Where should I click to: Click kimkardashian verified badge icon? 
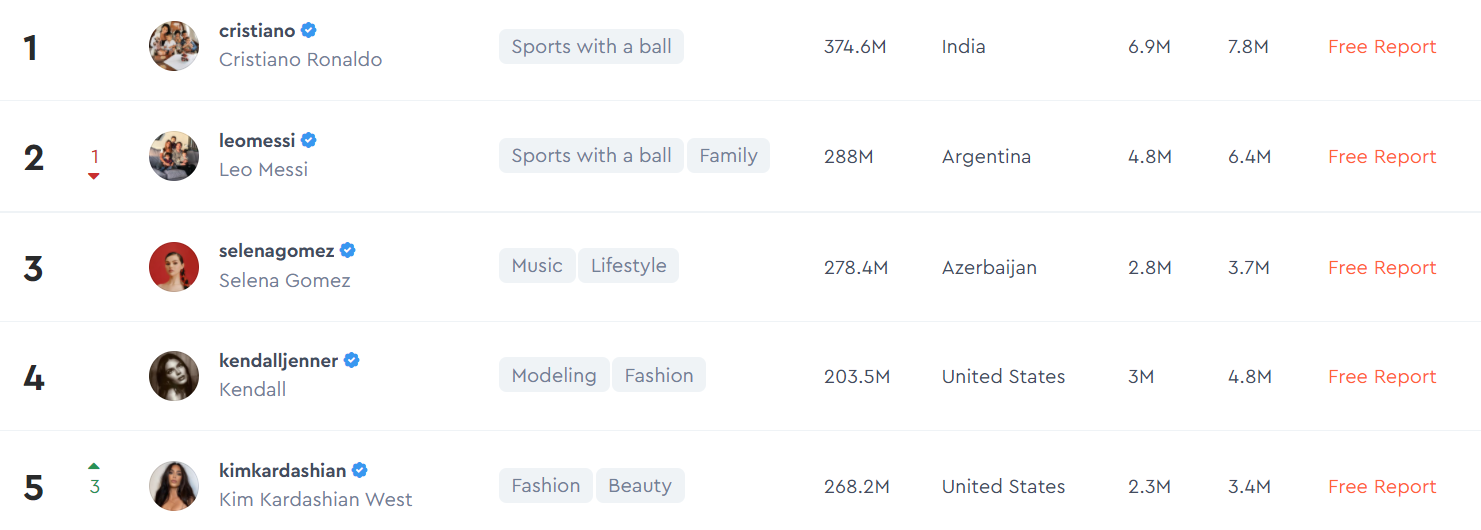360,471
